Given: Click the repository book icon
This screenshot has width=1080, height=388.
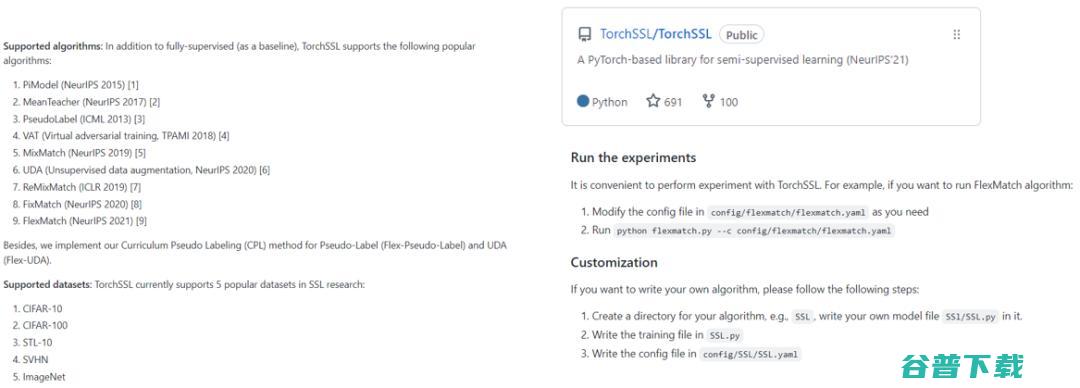Looking at the screenshot, I should point(585,34).
